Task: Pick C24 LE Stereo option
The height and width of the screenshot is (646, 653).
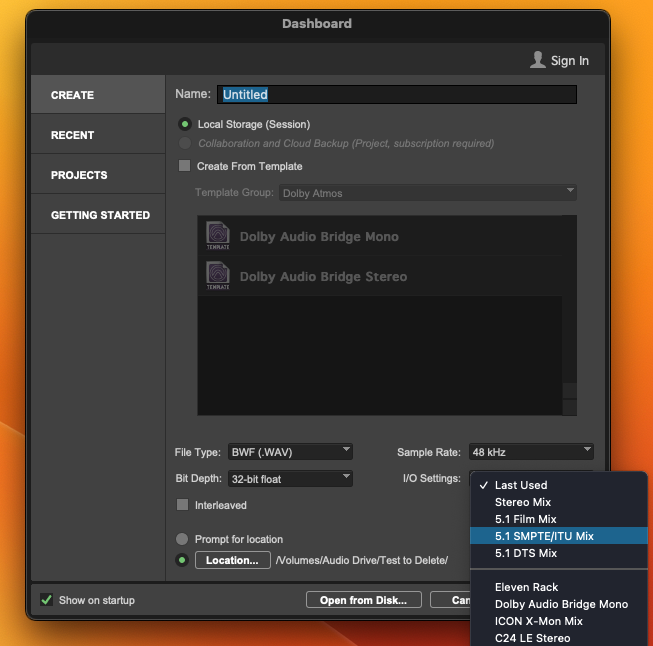Action: coord(559,638)
